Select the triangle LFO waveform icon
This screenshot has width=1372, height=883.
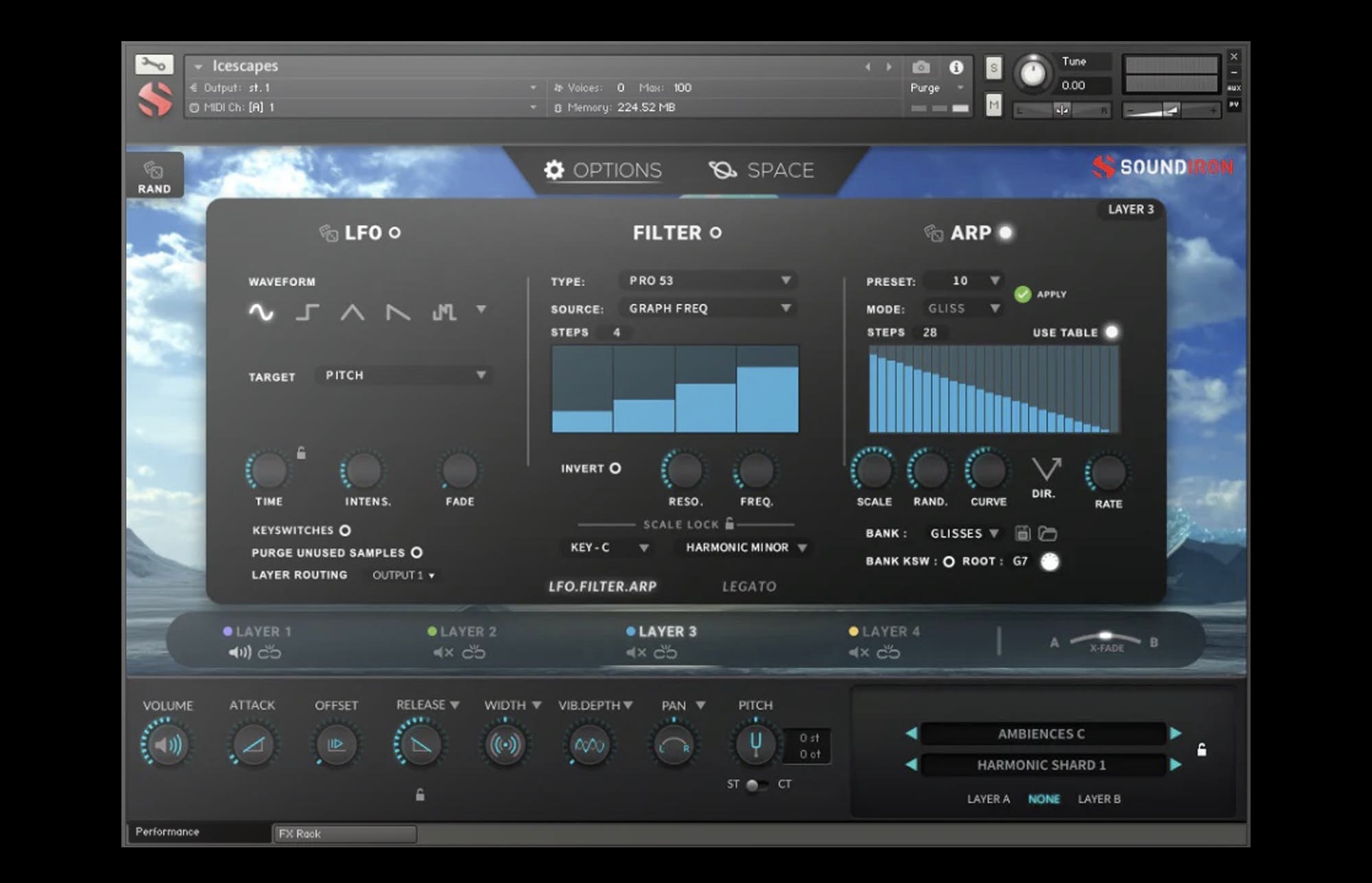[x=353, y=312]
